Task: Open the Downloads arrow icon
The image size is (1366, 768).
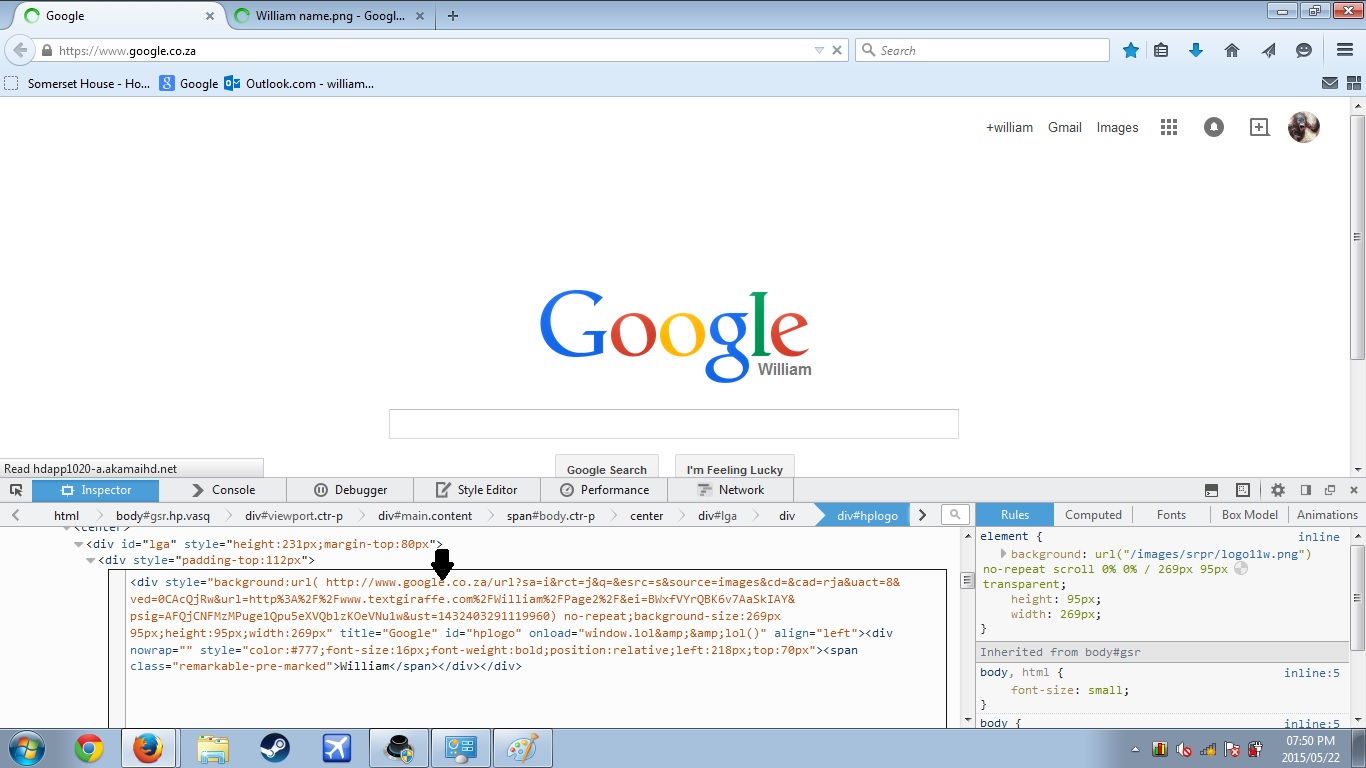Action: click(x=1196, y=50)
